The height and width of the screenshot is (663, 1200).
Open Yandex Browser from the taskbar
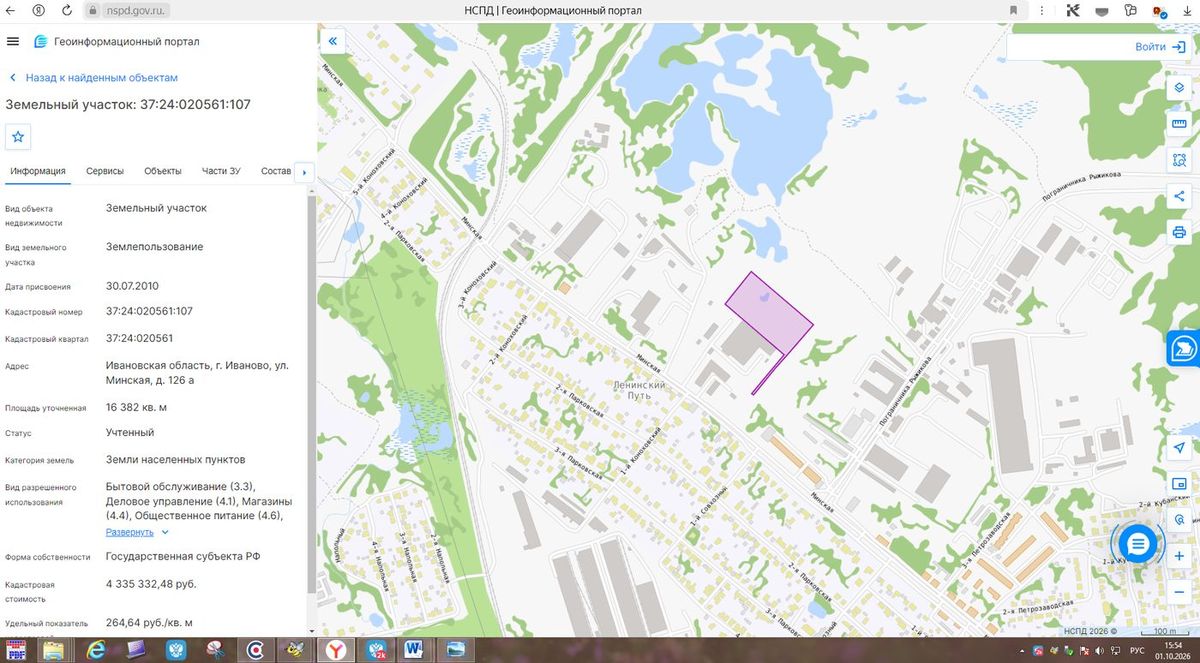click(x=335, y=650)
